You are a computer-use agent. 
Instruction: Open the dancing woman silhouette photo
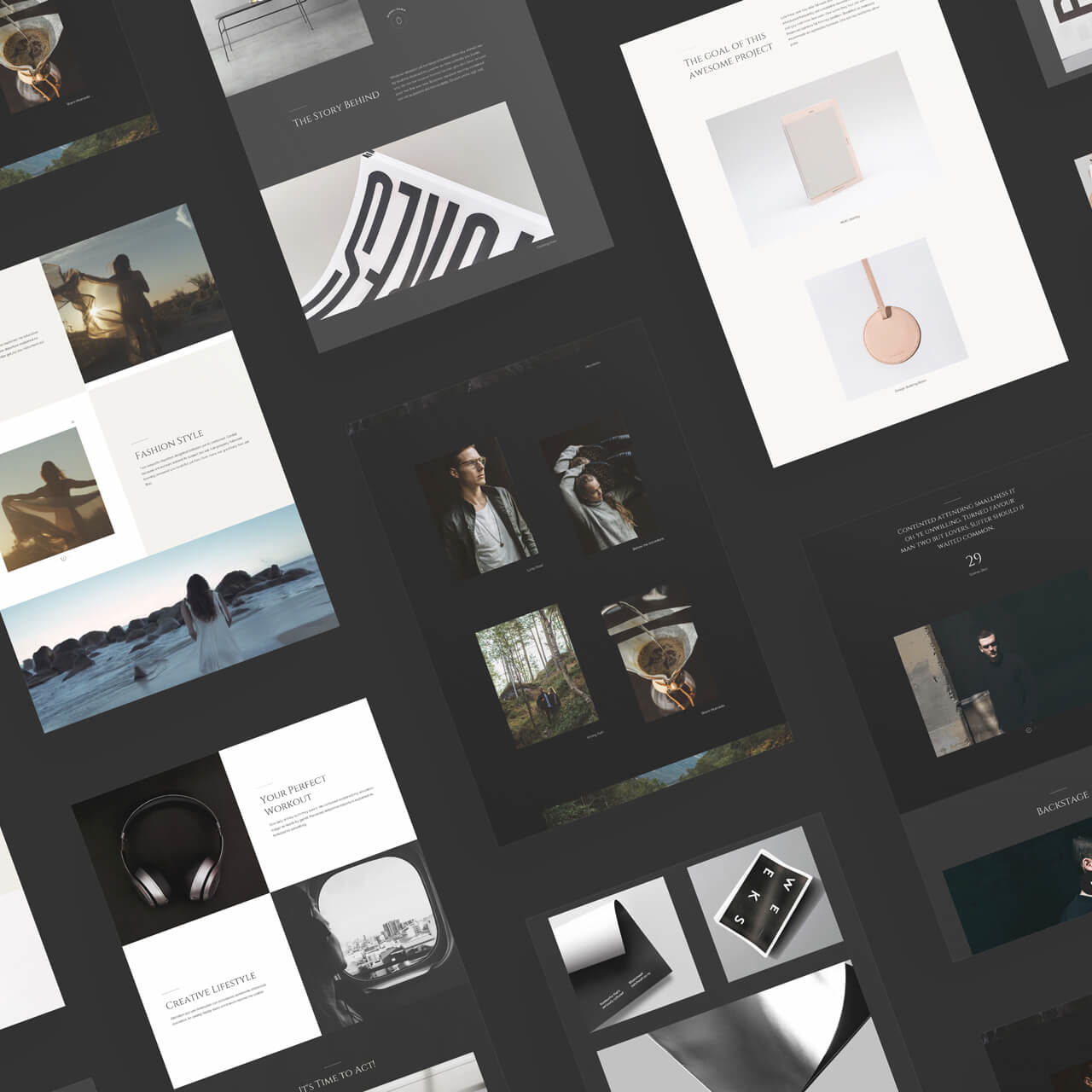[56, 497]
